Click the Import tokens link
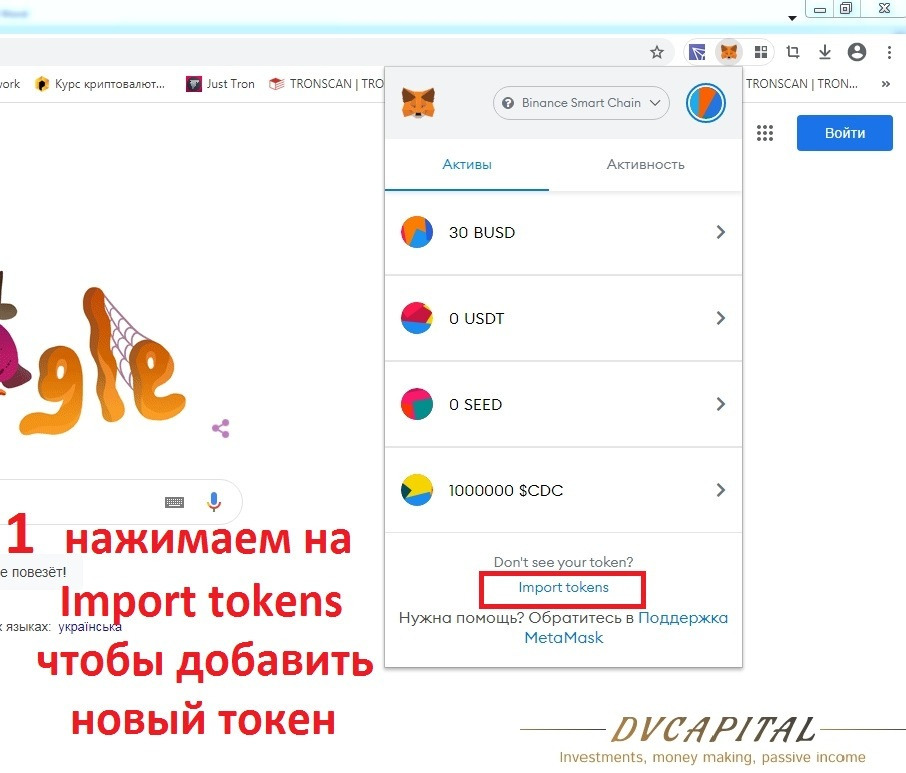 pyautogui.click(x=563, y=588)
